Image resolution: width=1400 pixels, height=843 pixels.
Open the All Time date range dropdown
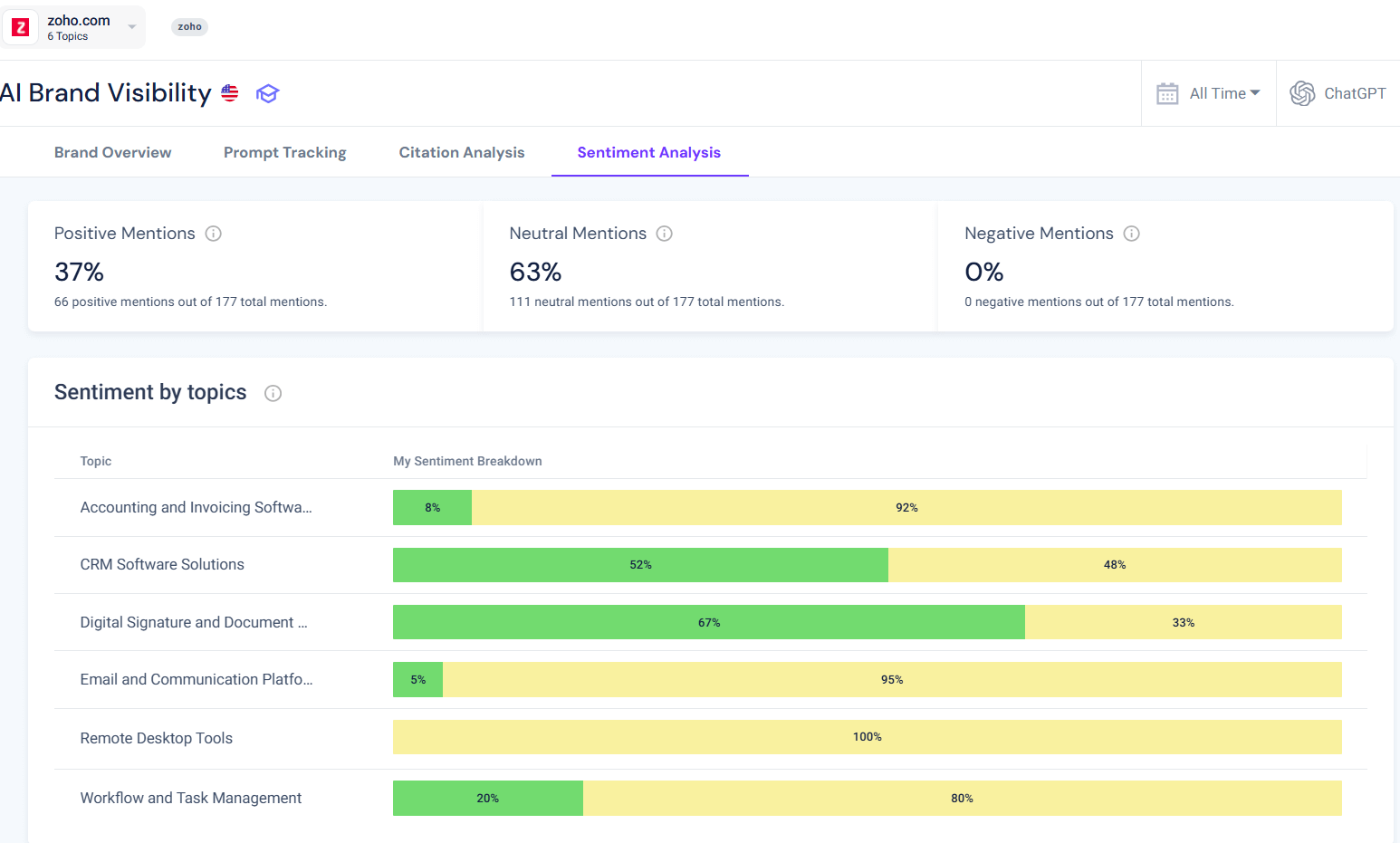pyautogui.click(x=1223, y=92)
